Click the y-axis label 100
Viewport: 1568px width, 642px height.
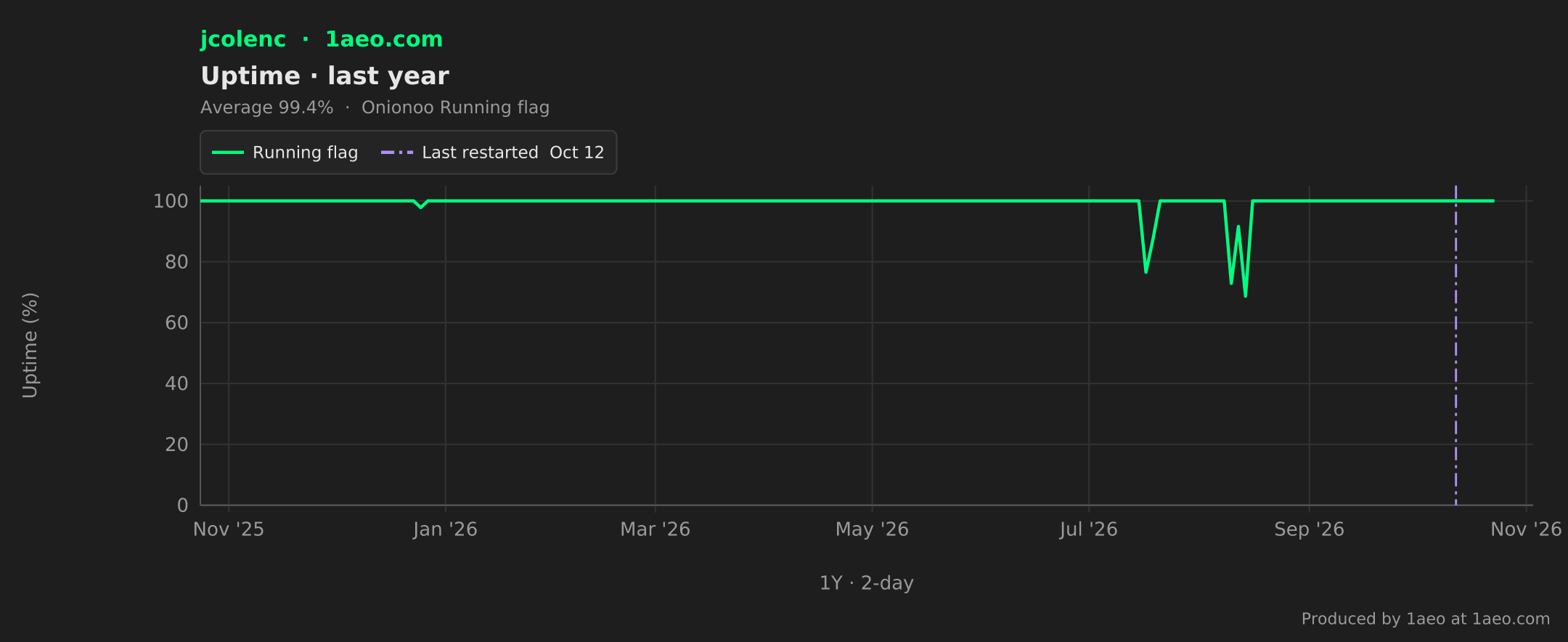point(171,201)
